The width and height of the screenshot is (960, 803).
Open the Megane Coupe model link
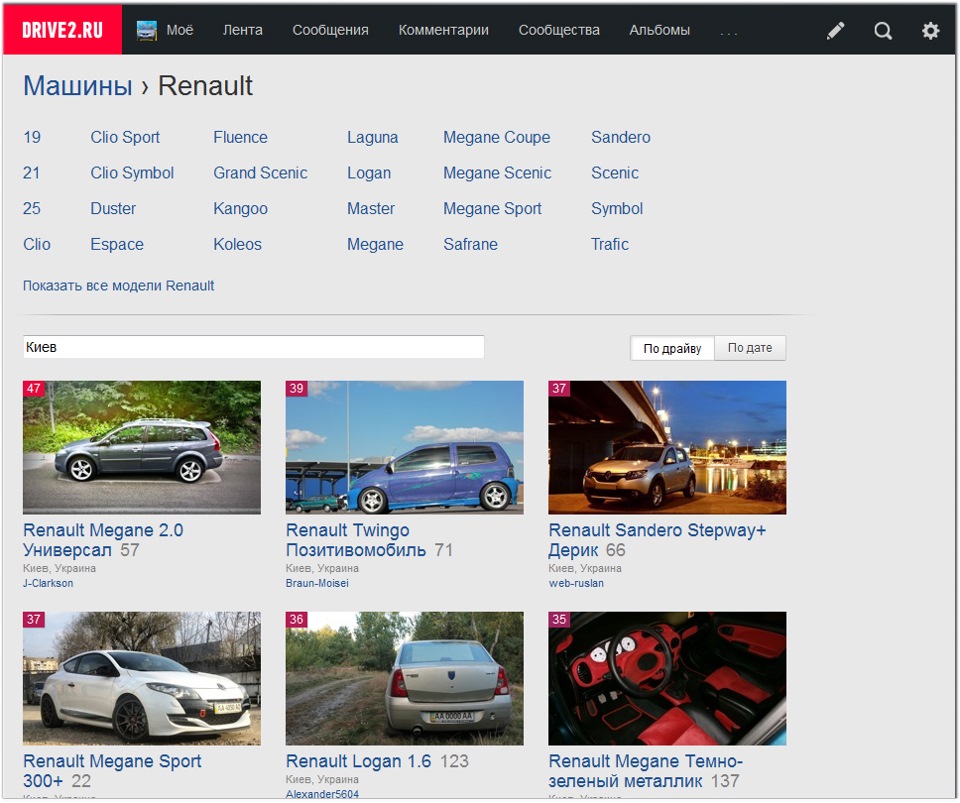click(497, 137)
